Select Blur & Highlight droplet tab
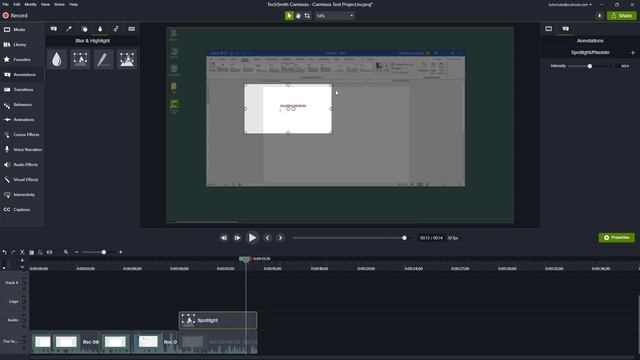Image resolution: width=640 pixels, height=360 pixels. click(x=100, y=29)
